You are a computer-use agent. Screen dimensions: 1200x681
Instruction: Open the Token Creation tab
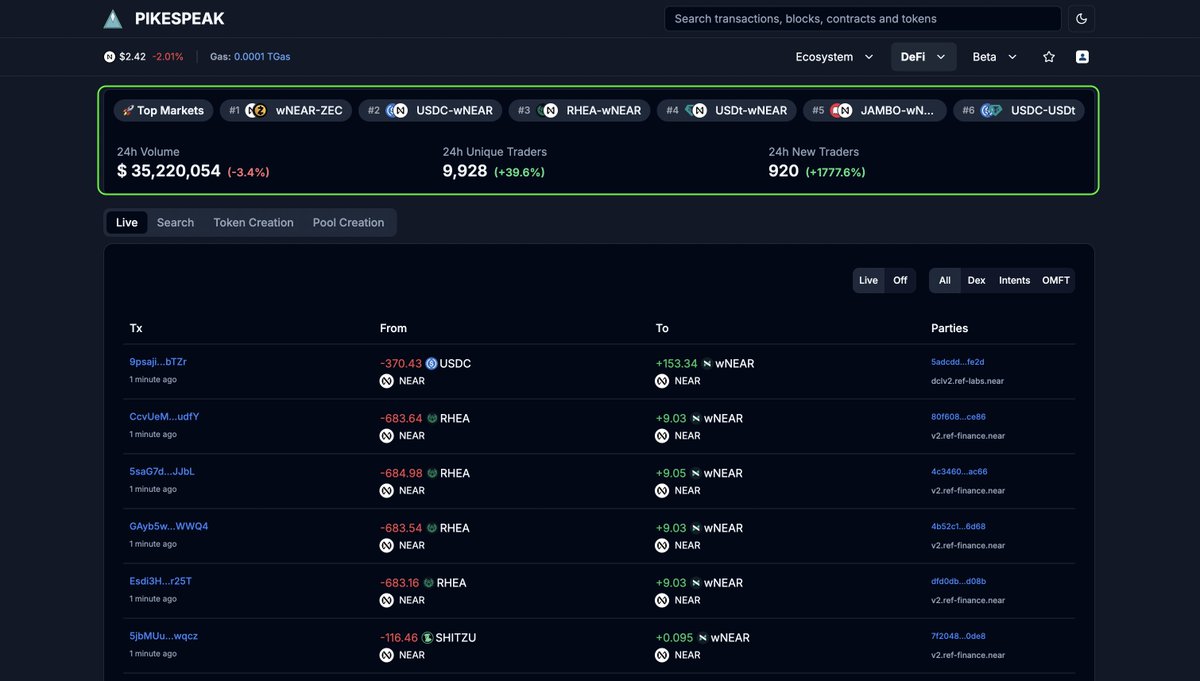tap(253, 222)
